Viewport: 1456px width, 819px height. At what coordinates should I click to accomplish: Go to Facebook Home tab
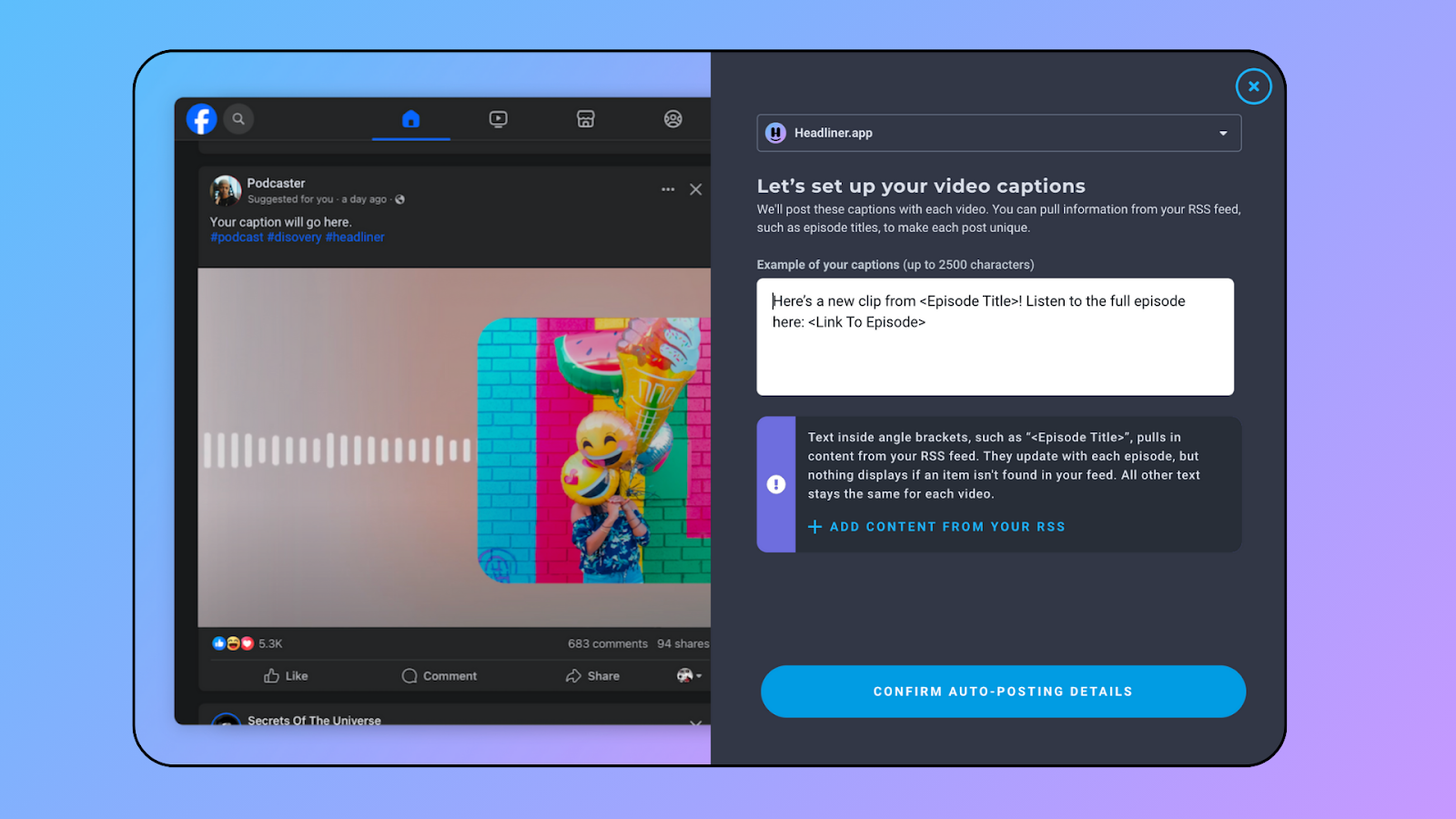click(x=411, y=119)
